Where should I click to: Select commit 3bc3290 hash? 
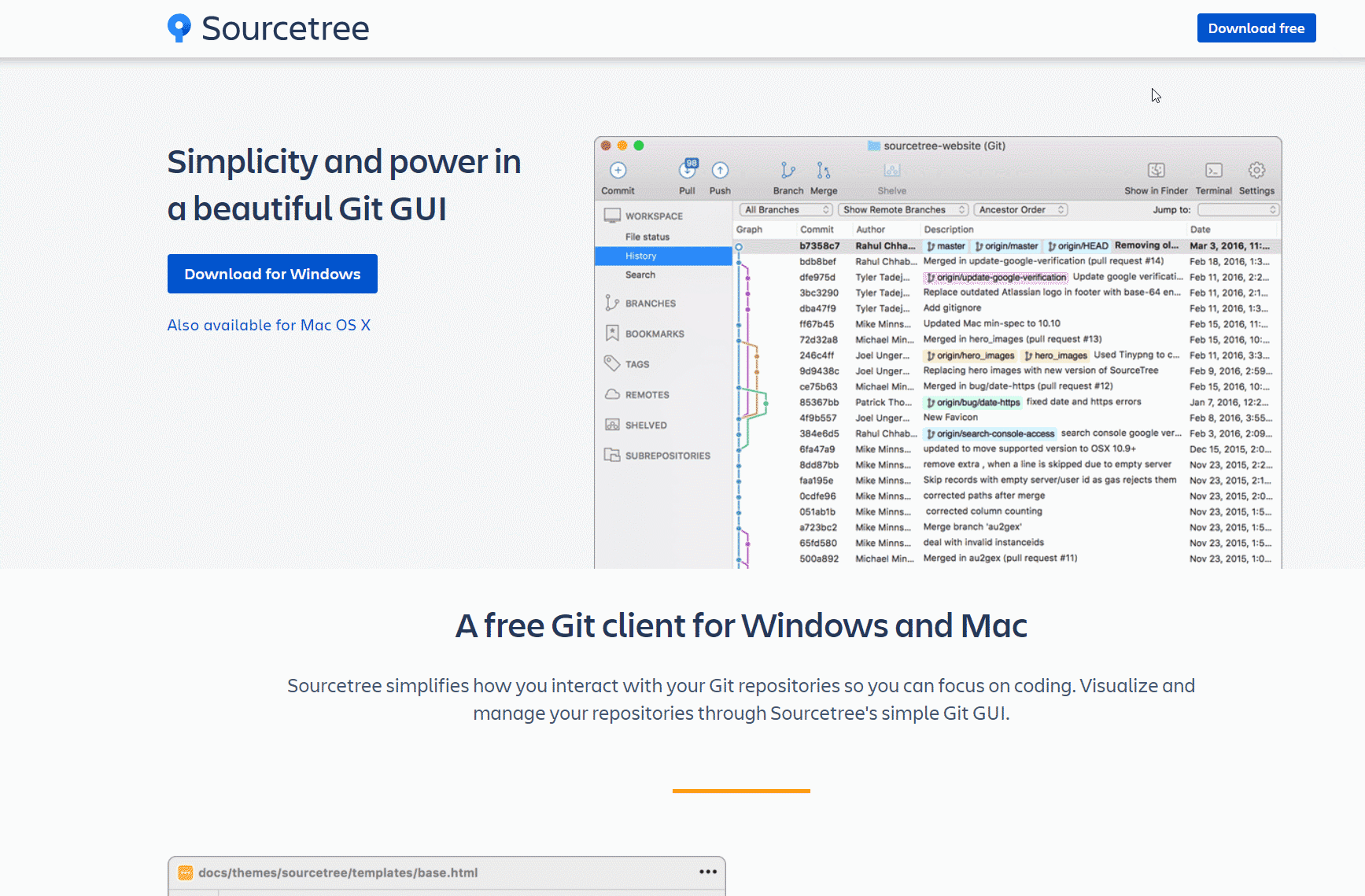click(819, 293)
